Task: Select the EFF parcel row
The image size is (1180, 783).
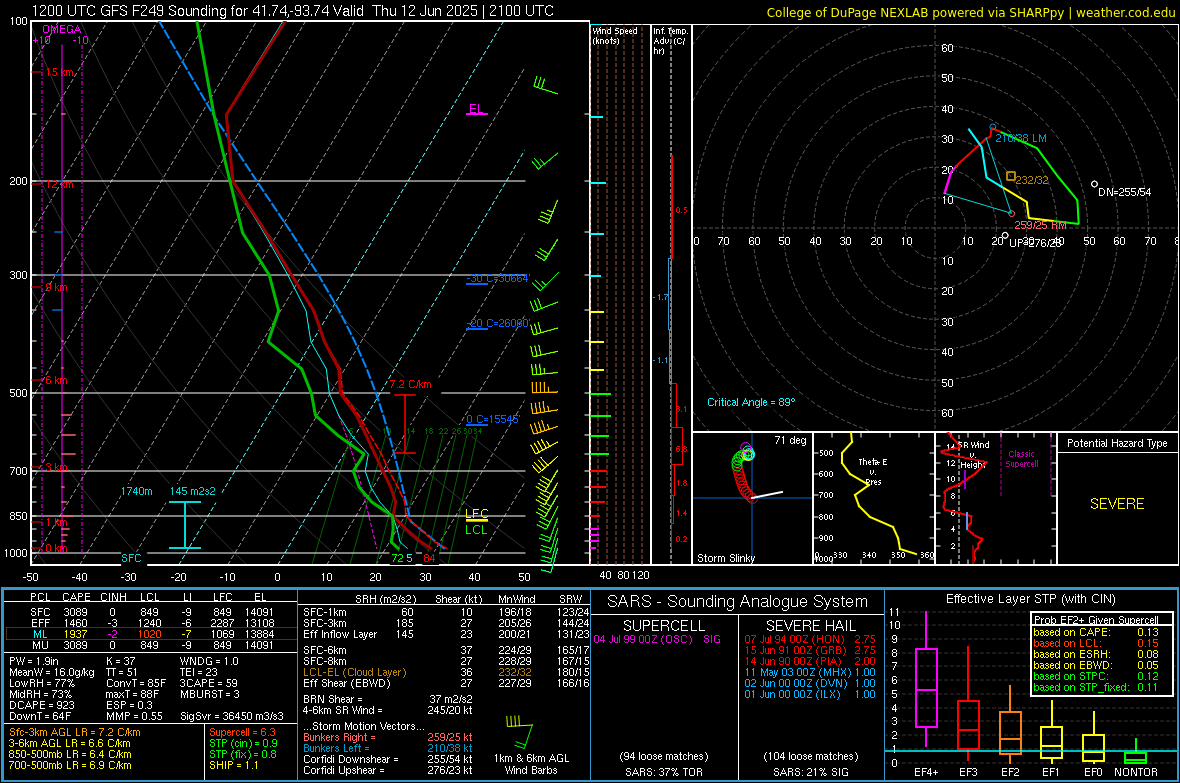Action: tap(150, 623)
